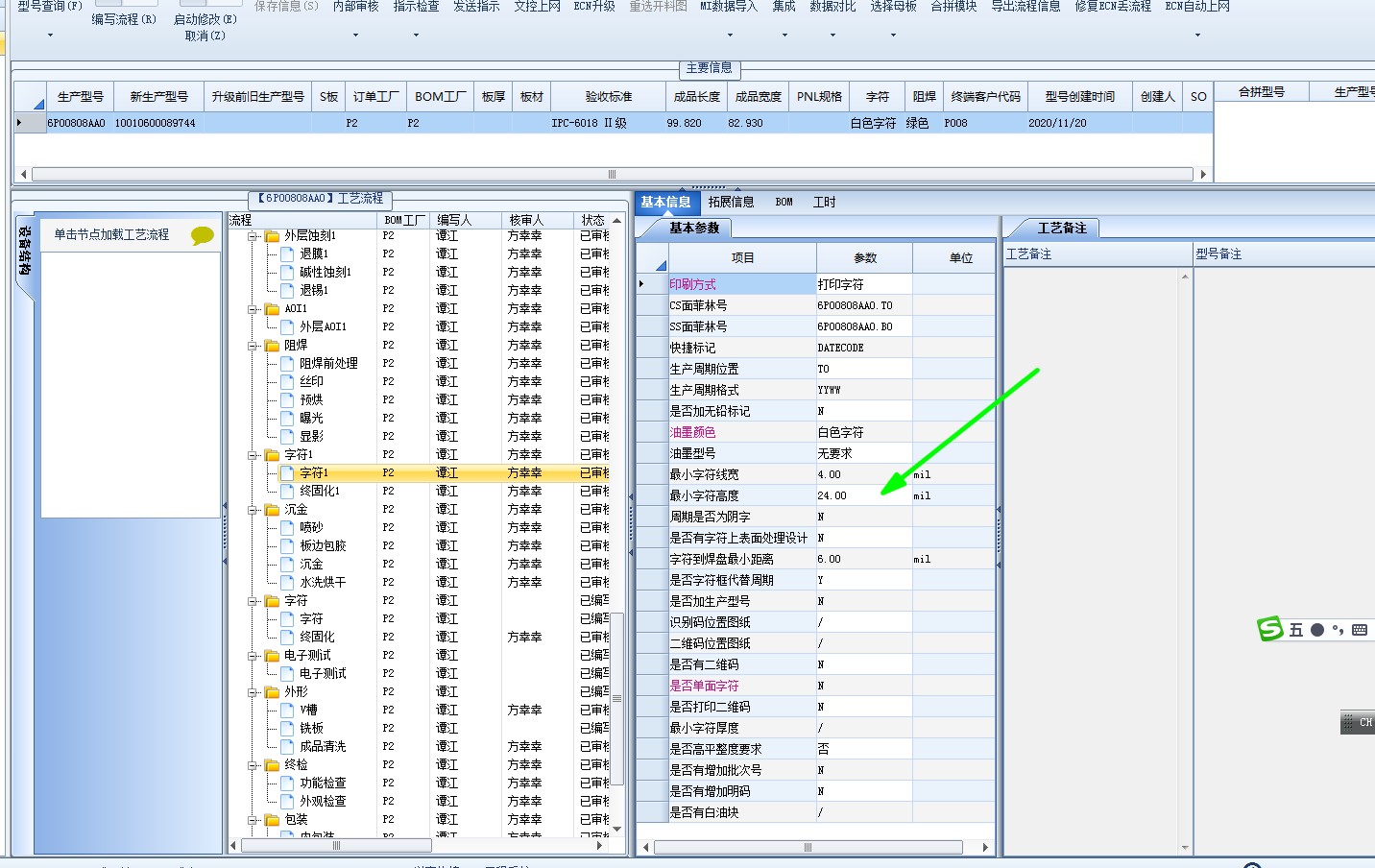Click the folder icon of the 包装 node
Screen dimensions: 1375x868
point(272,820)
